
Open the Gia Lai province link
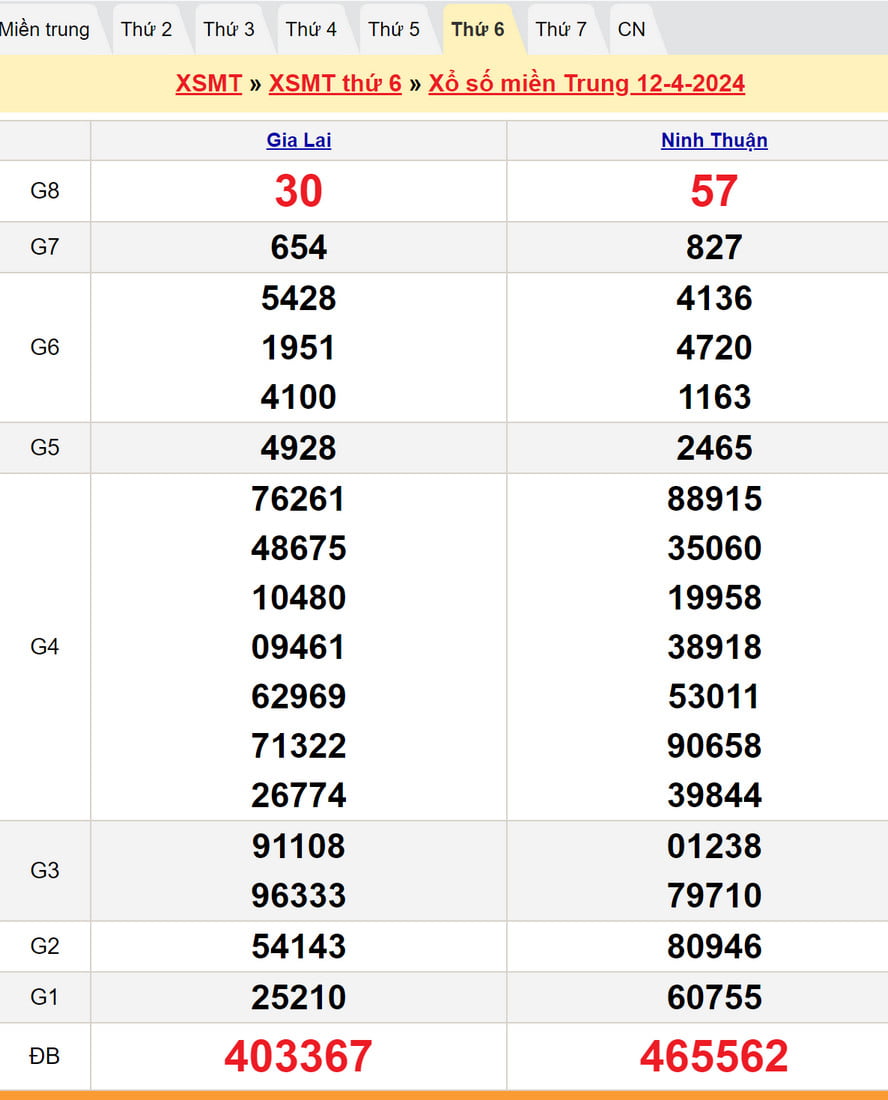click(298, 140)
